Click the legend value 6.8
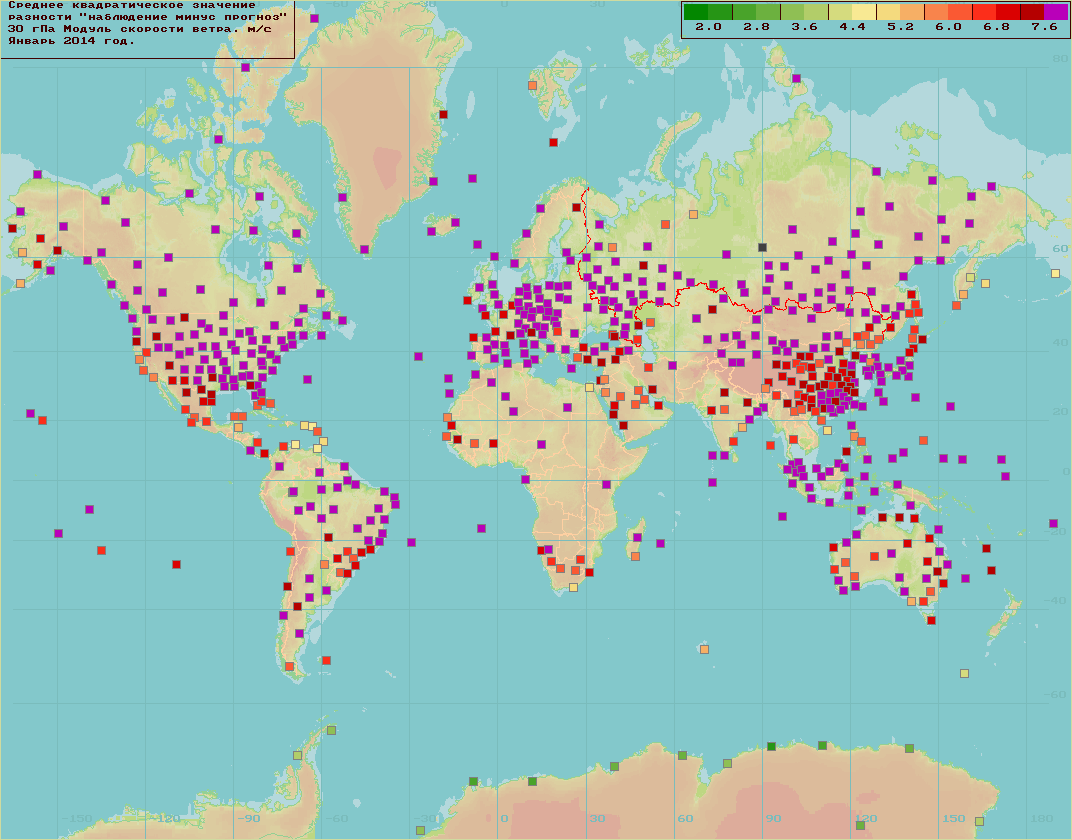The image size is (1072, 840). pyautogui.click(x=996, y=27)
